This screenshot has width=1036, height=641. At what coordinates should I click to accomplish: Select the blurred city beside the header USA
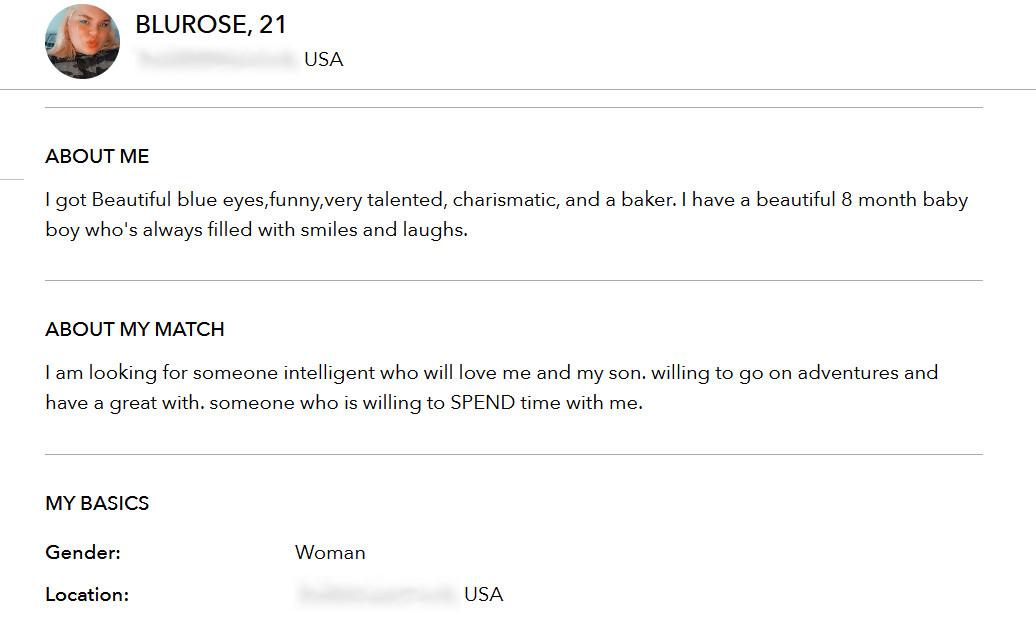(x=217, y=59)
